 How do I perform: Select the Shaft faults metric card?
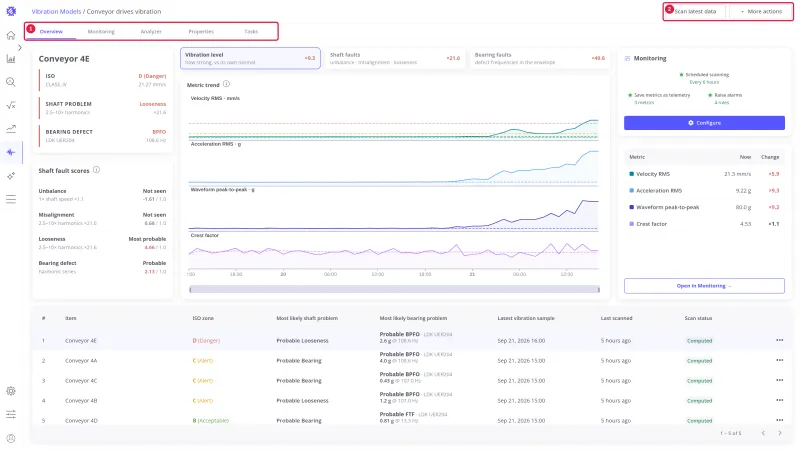tap(395, 58)
